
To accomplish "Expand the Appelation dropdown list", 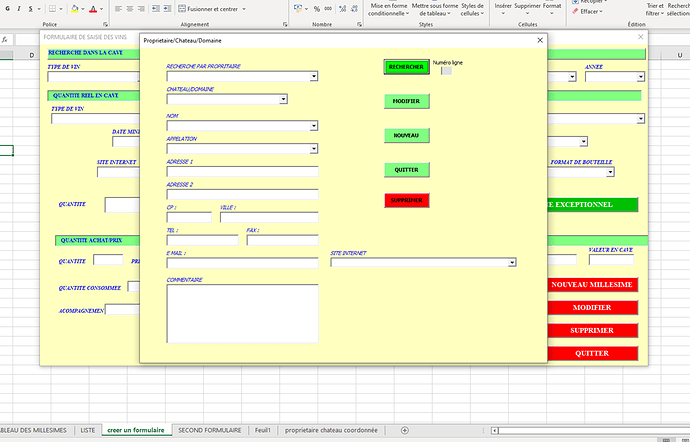I will coord(313,149).
